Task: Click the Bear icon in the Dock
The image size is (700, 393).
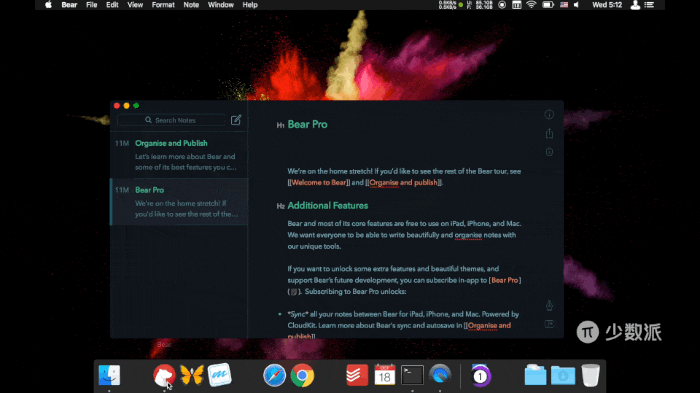Action: (164, 375)
